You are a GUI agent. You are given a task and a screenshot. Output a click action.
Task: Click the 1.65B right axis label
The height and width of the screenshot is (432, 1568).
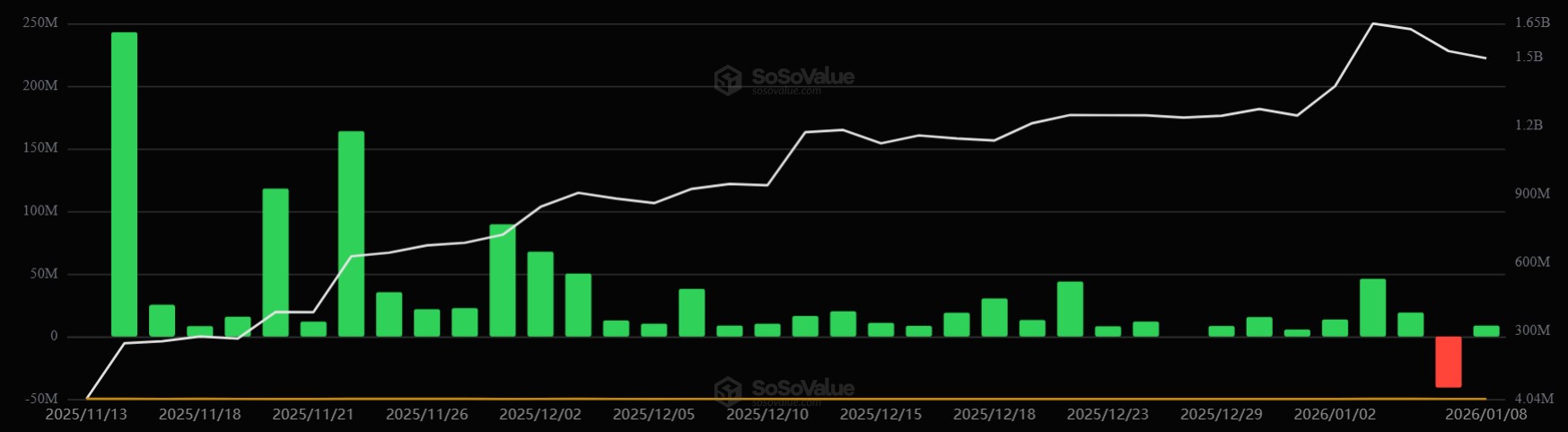1532,22
